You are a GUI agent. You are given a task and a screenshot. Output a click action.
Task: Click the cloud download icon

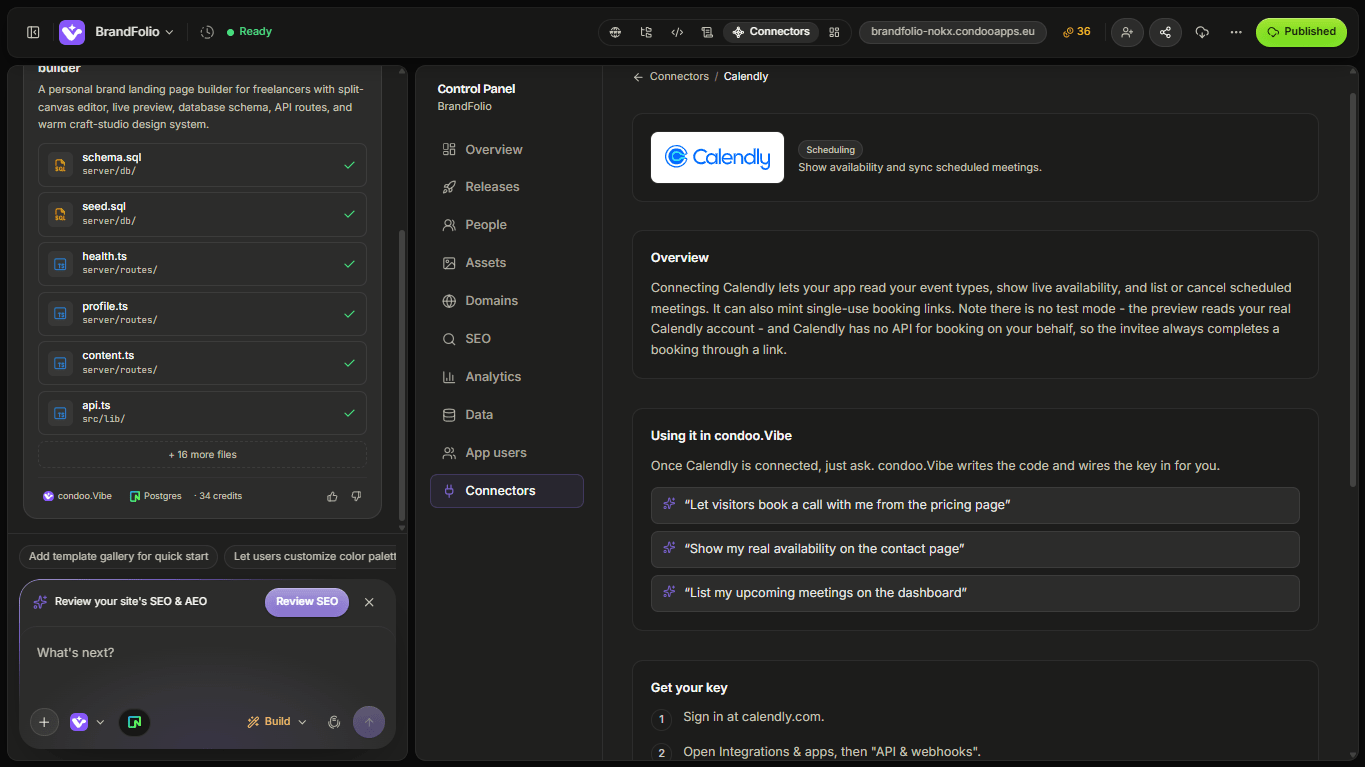click(1202, 32)
